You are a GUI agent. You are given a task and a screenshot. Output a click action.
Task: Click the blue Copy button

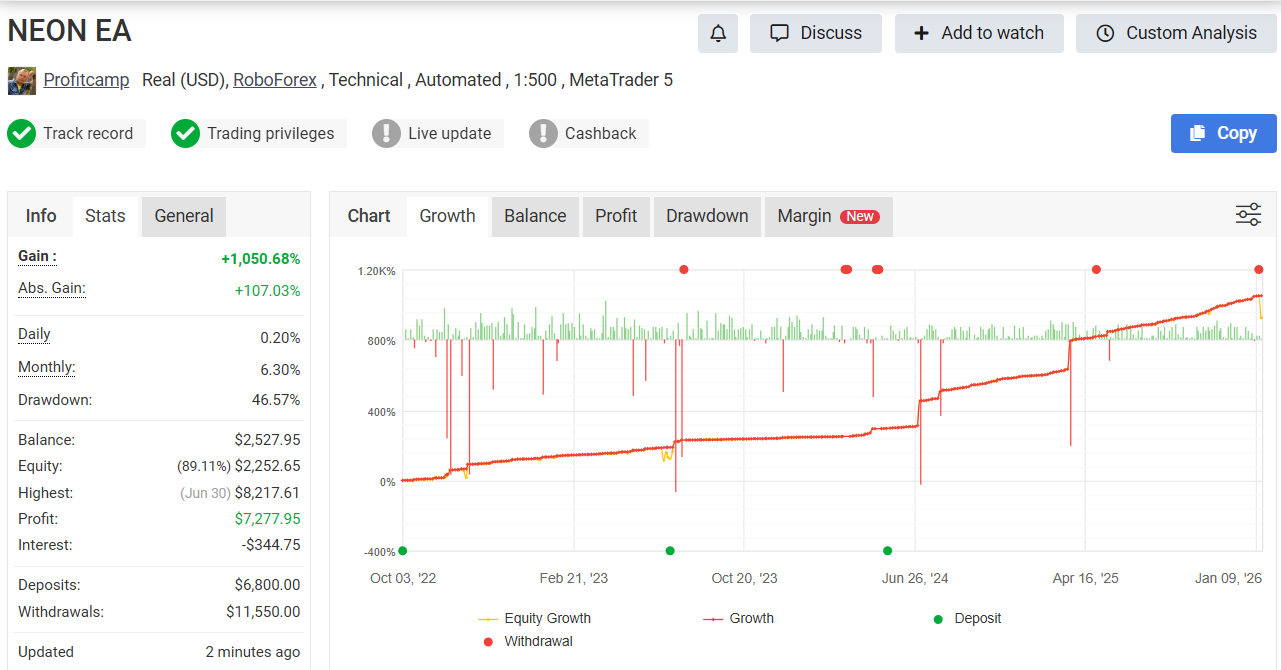tap(1223, 133)
